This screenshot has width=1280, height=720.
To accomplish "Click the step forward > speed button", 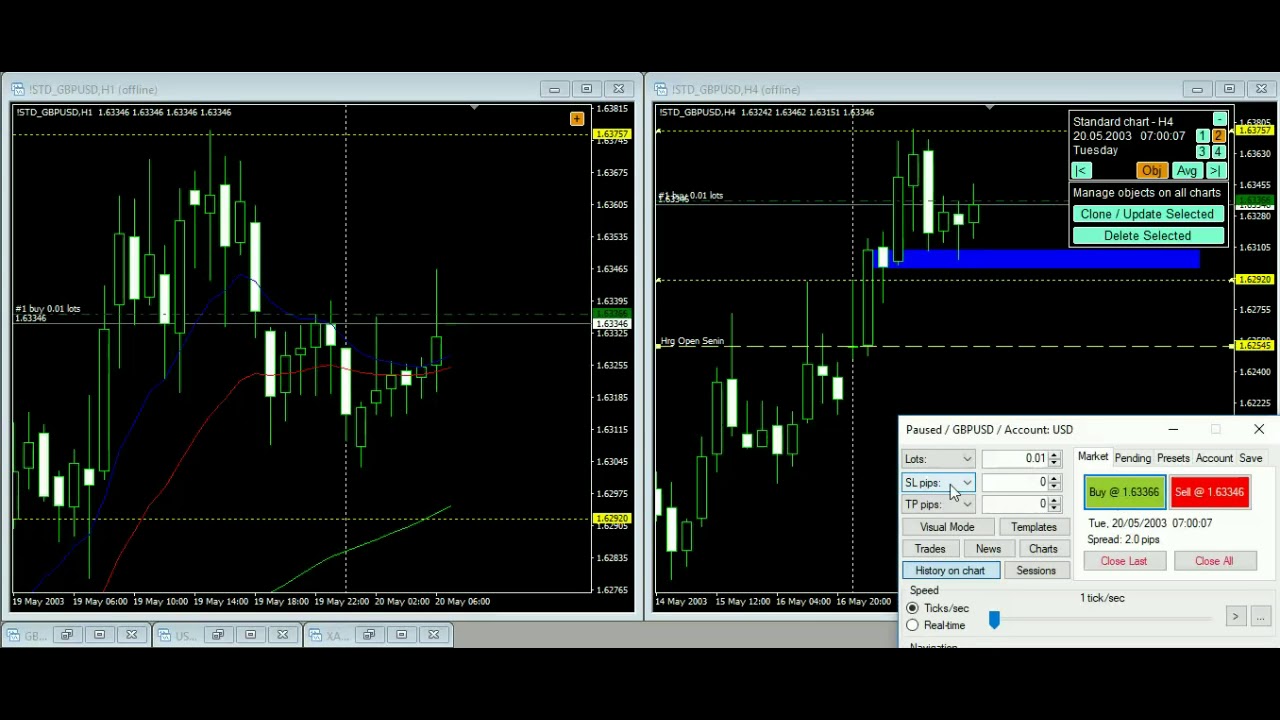I will [1235, 617].
